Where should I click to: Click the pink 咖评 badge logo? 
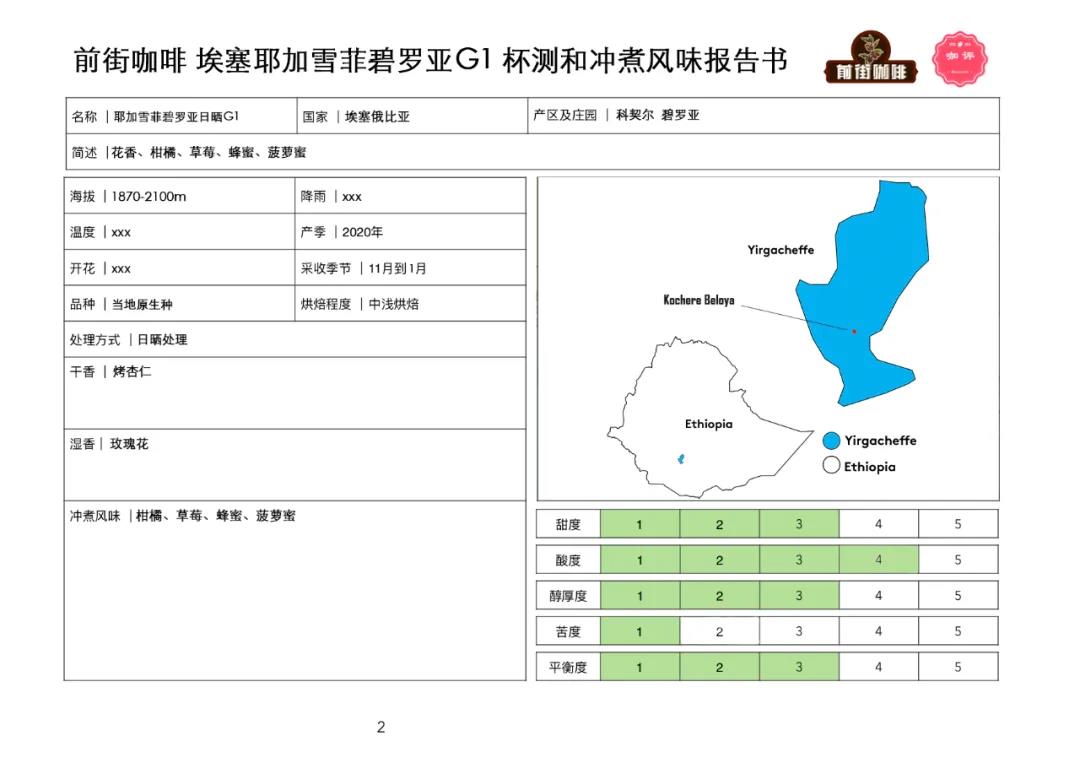[954, 58]
